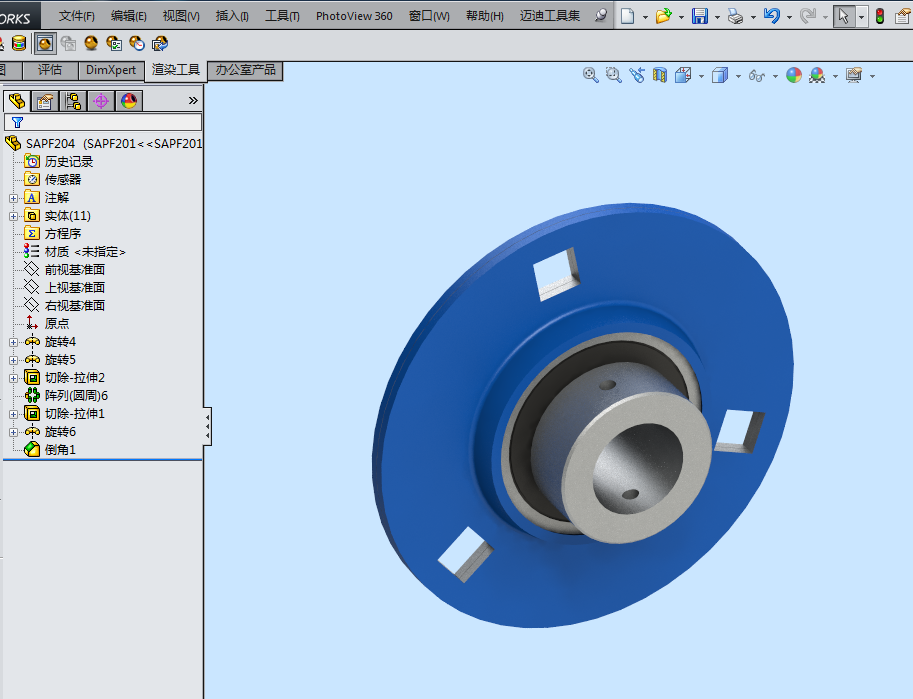This screenshot has width=913, height=699.
Task: Click the New document icon
Action: tap(628, 16)
